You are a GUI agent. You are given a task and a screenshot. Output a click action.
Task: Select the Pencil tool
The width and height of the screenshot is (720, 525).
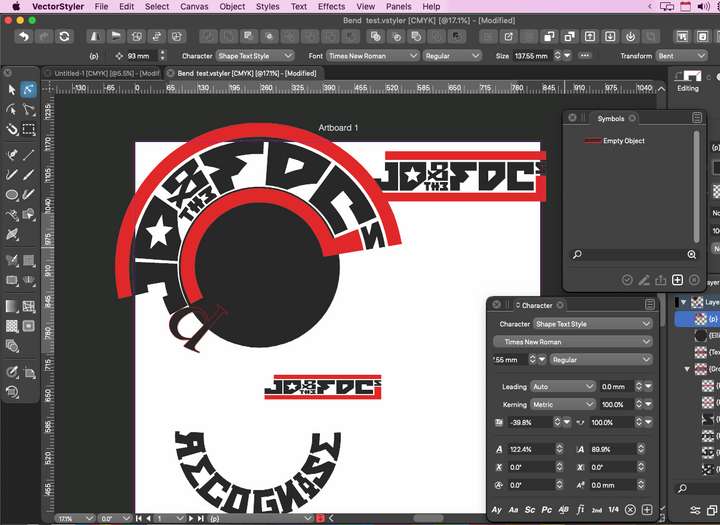pos(11,175)
